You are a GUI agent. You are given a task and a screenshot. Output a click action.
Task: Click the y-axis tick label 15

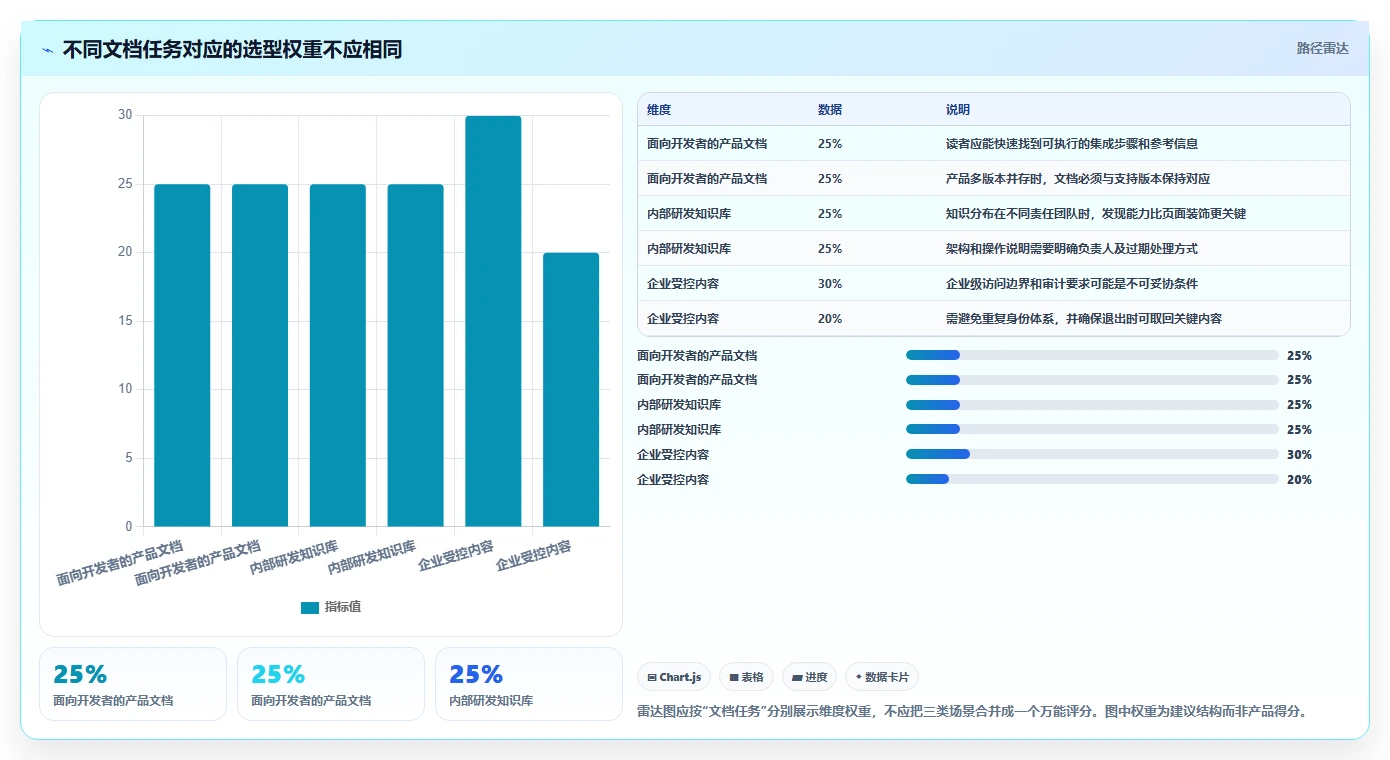125,321
